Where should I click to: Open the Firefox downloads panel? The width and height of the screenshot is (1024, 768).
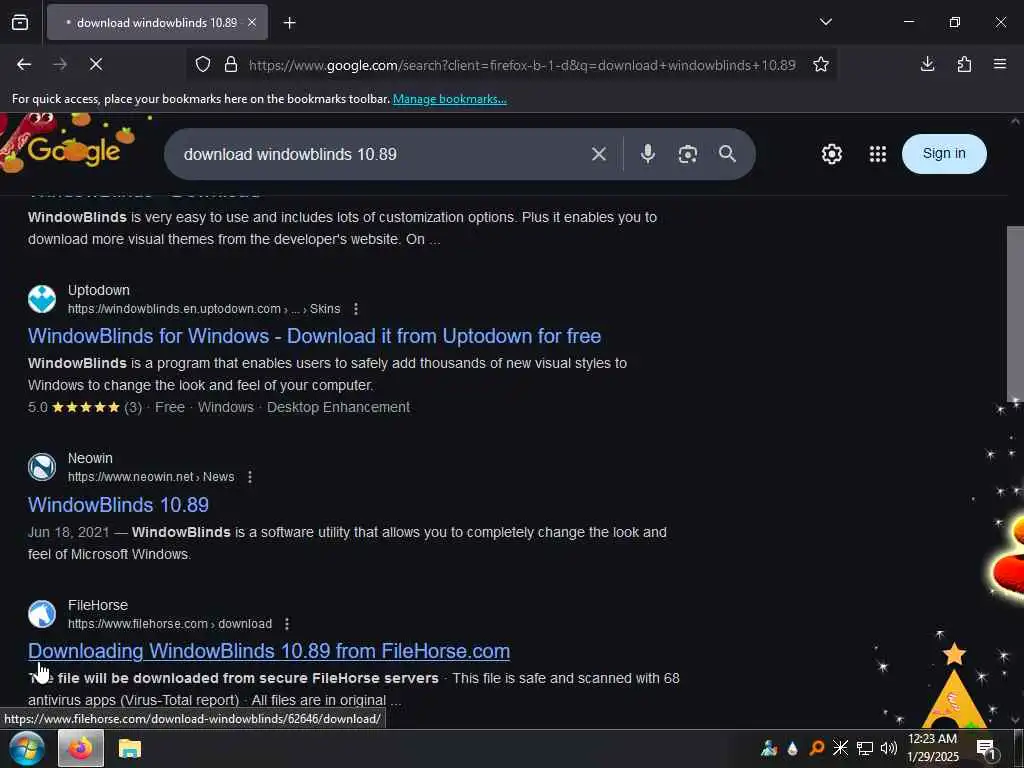[x=927, y=64]
